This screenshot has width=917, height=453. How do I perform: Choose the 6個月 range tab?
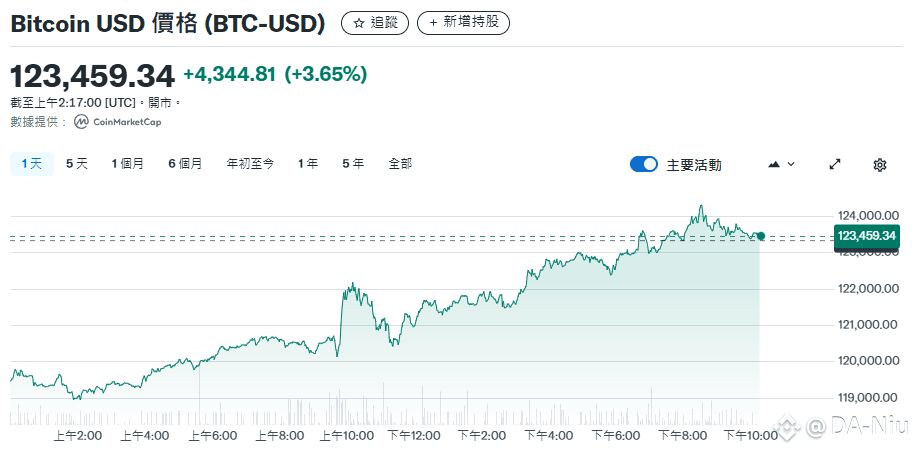click(185, 164)
